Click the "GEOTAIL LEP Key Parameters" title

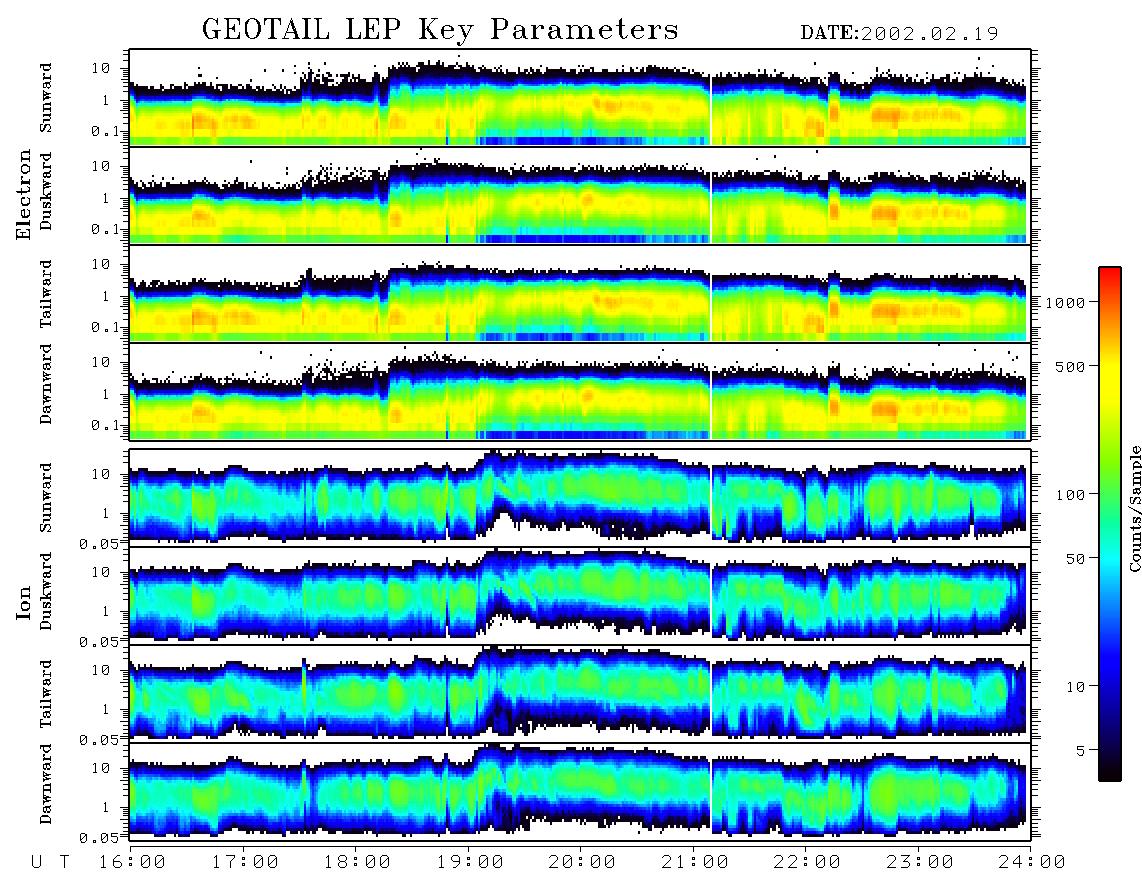440,31
